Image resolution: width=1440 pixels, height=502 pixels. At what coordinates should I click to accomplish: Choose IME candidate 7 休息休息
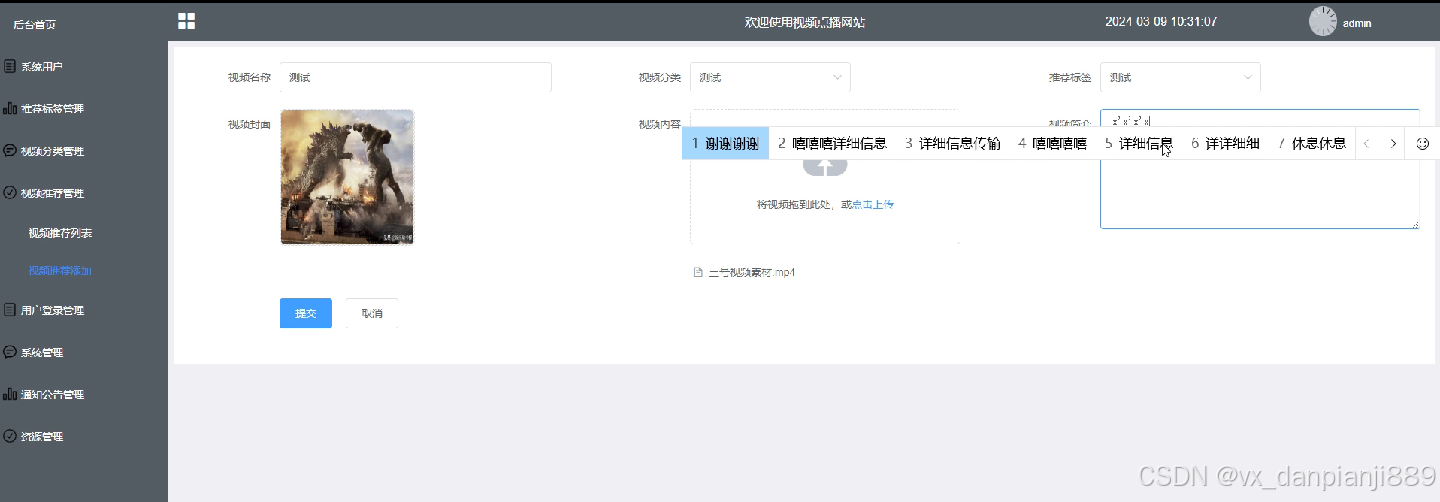(1312, 143)
